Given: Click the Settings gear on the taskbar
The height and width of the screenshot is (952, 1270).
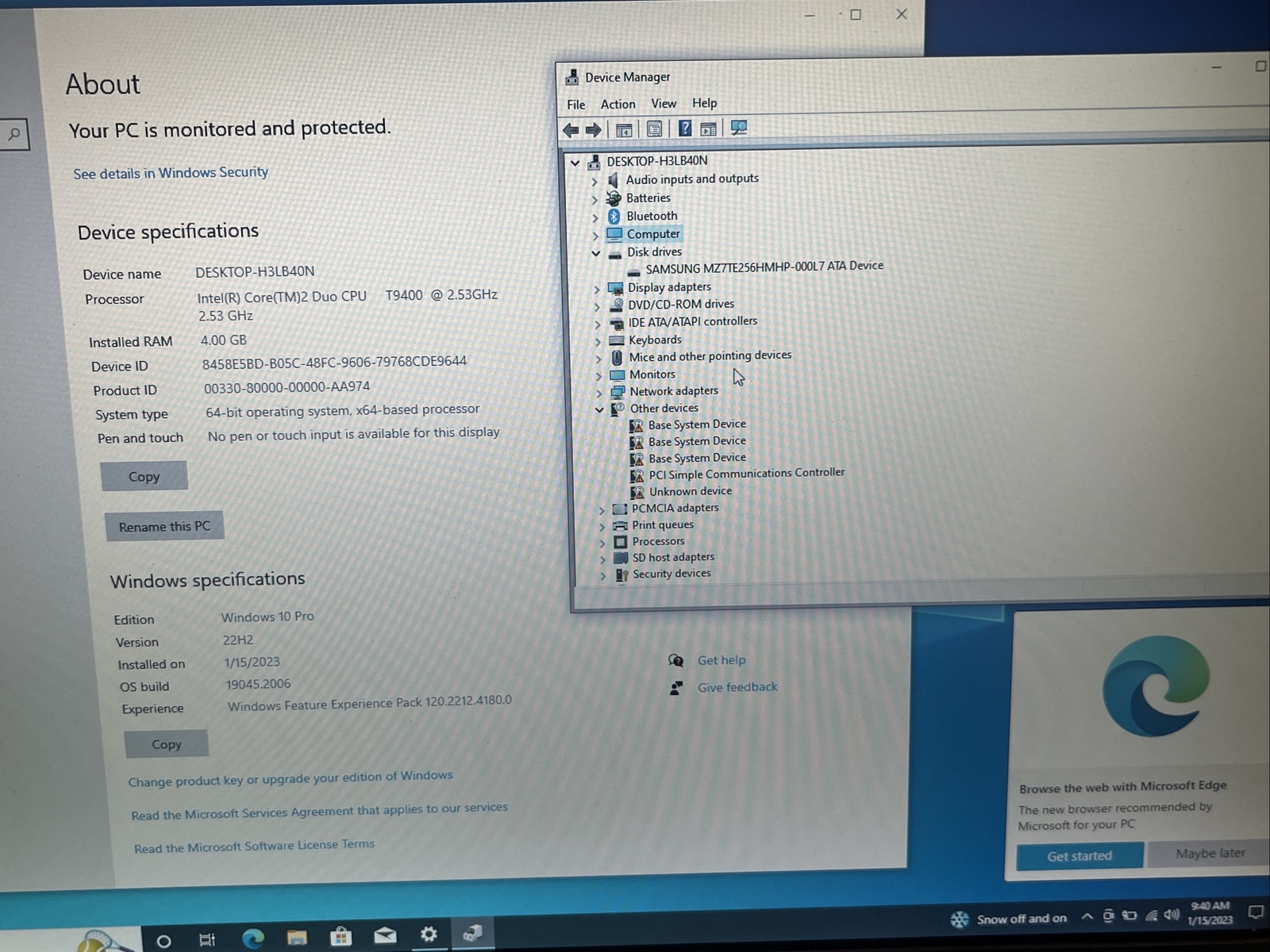Looking at the screenshot, I should coord(429,935).
